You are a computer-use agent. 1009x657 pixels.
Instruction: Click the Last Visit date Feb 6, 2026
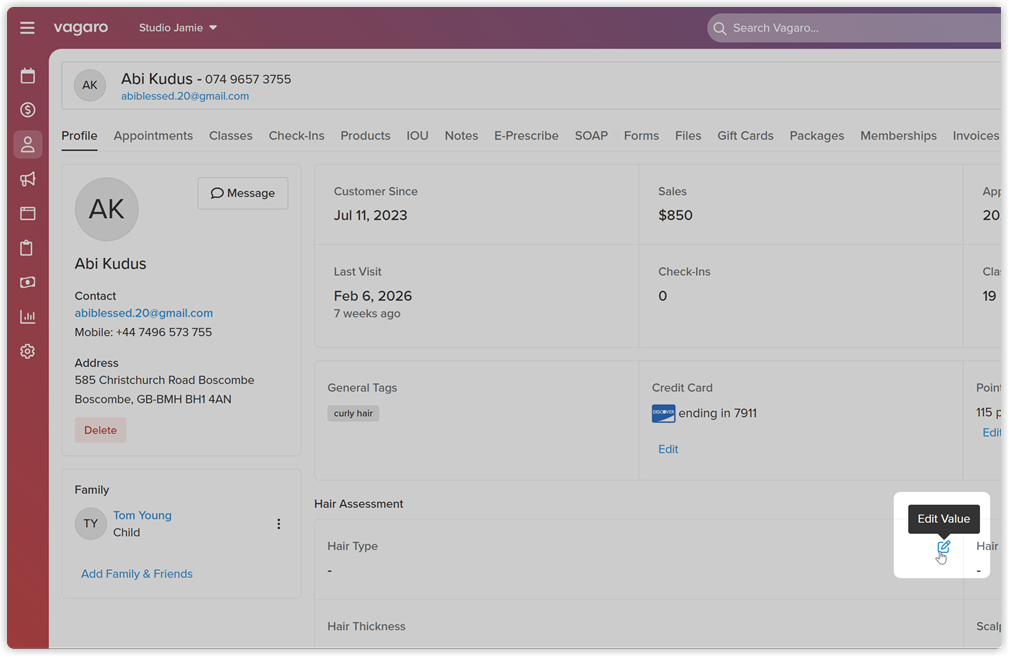[373, 296]
